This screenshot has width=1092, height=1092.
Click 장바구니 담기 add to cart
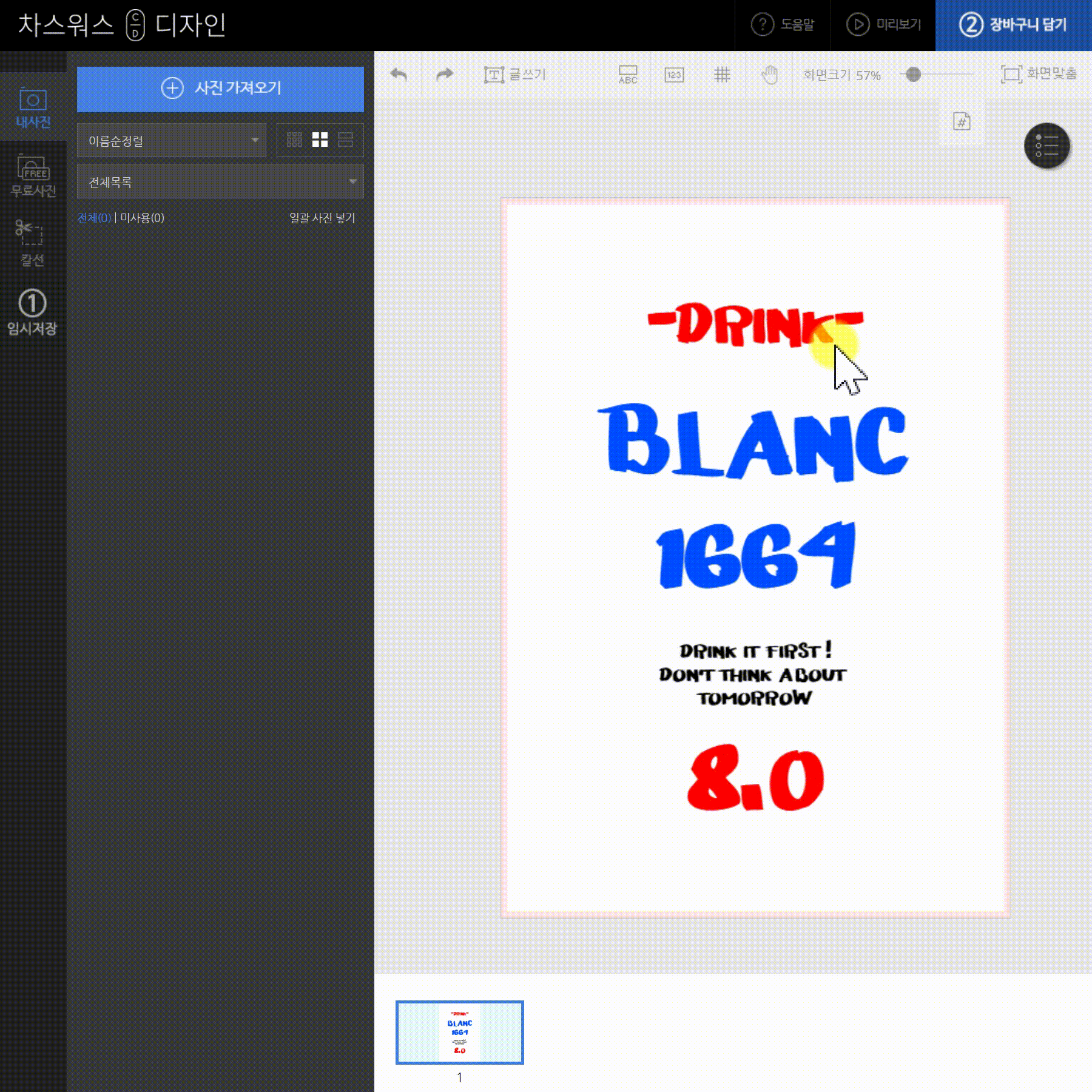[1013, 25]
